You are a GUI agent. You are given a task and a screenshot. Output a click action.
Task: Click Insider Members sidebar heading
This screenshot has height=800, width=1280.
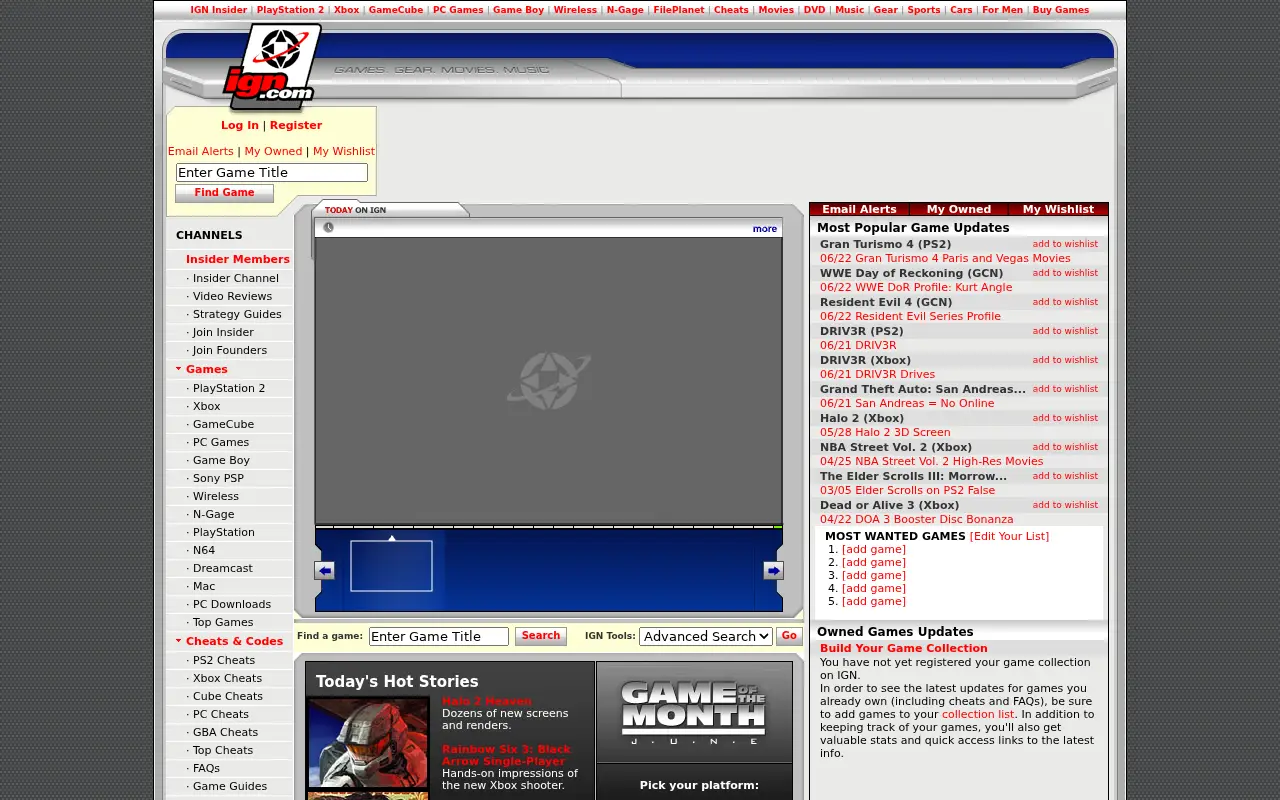coord(238,259)
